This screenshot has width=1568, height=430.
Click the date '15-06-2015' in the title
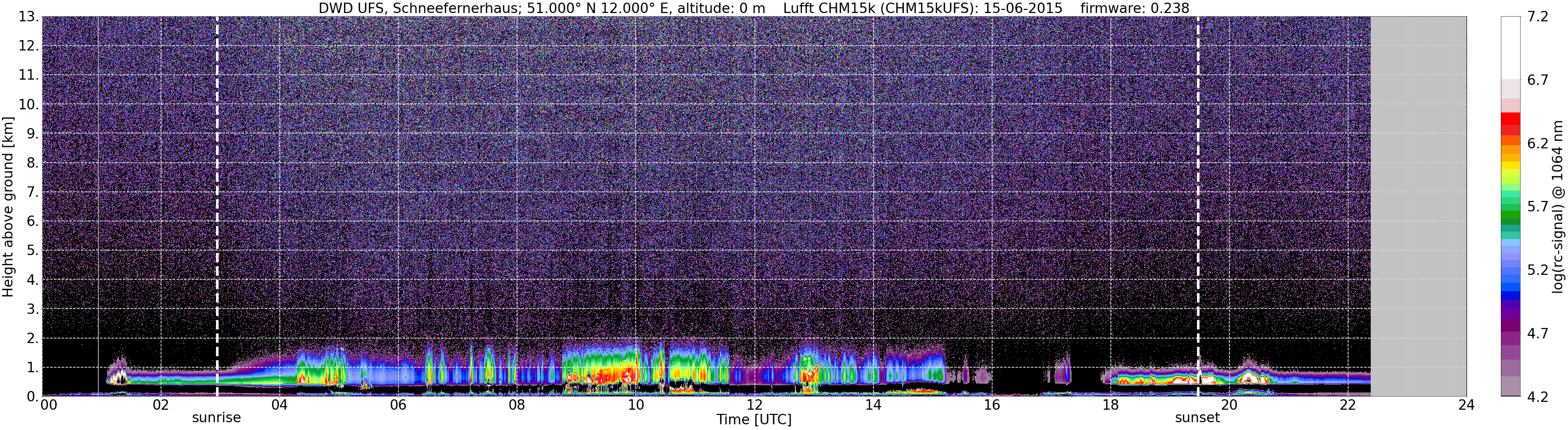tap(1023, 8)
